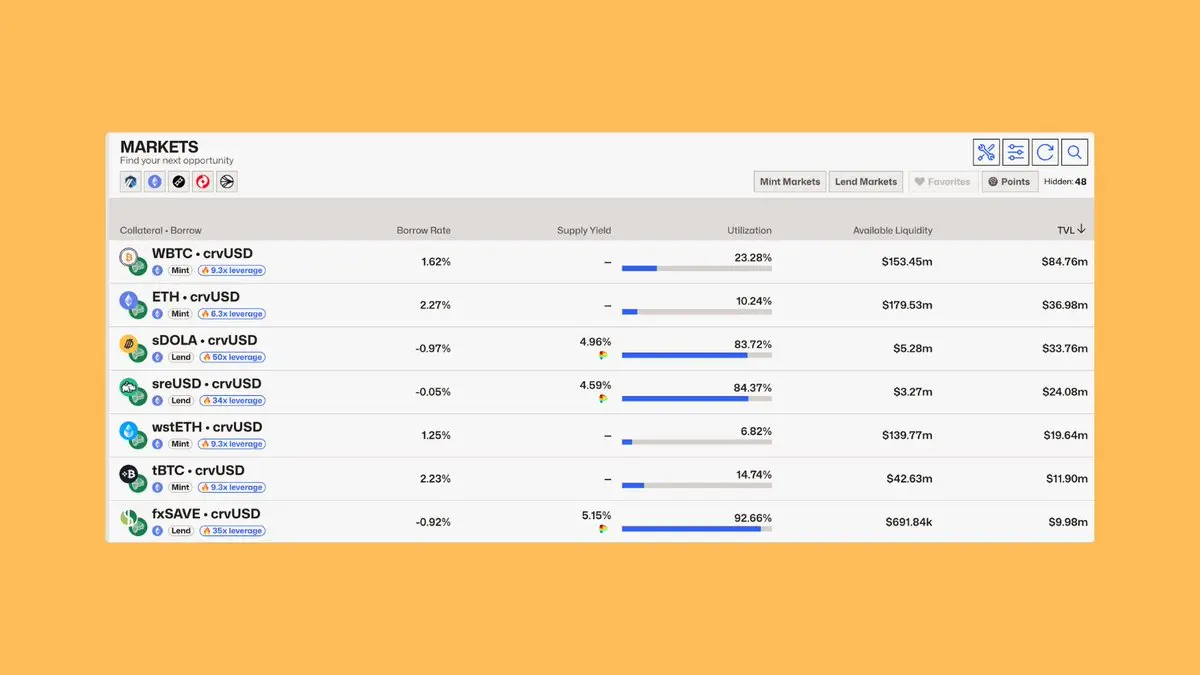The image size is (1200, 675).
Task: Open the fxSAVE • crvUSD market
Action: click(206, 514)
